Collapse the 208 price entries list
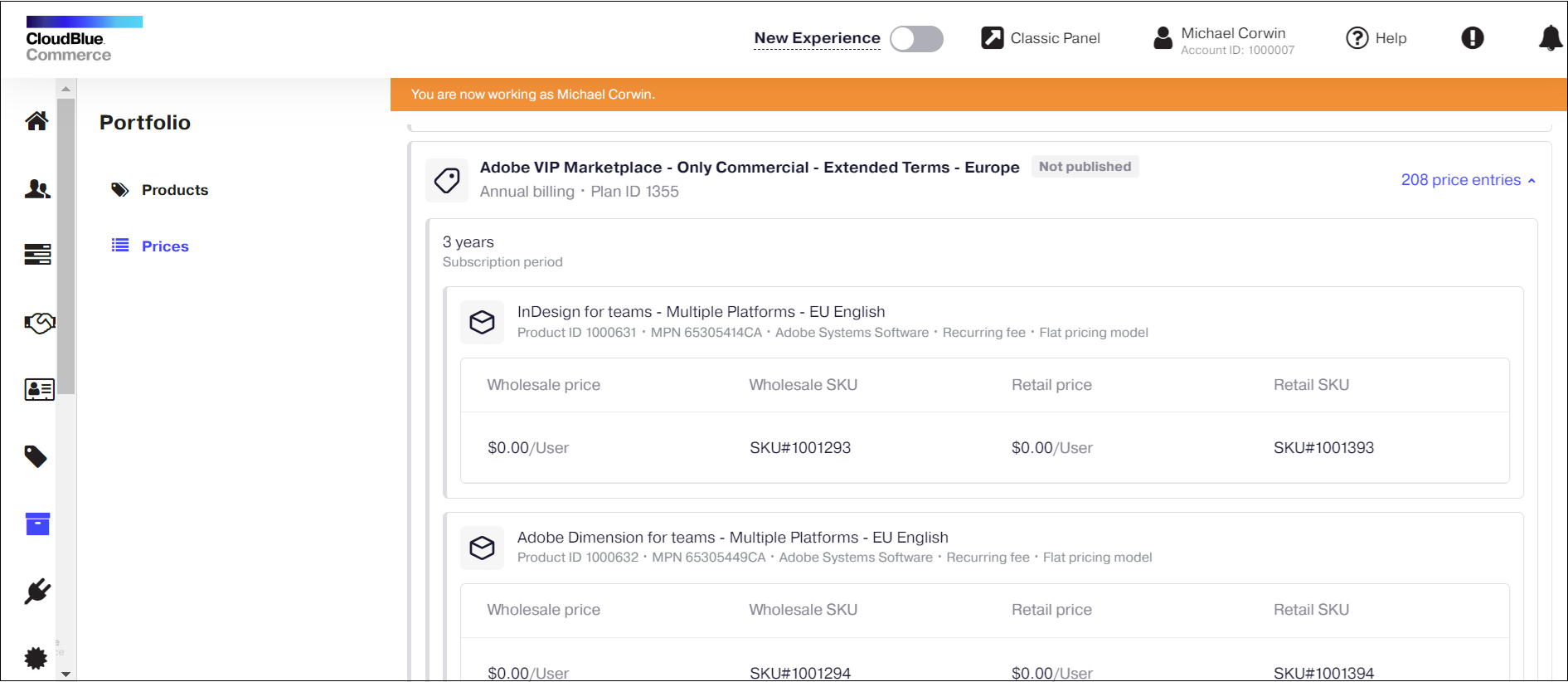Screen dimensions: 1568x682 point(1468,180)
